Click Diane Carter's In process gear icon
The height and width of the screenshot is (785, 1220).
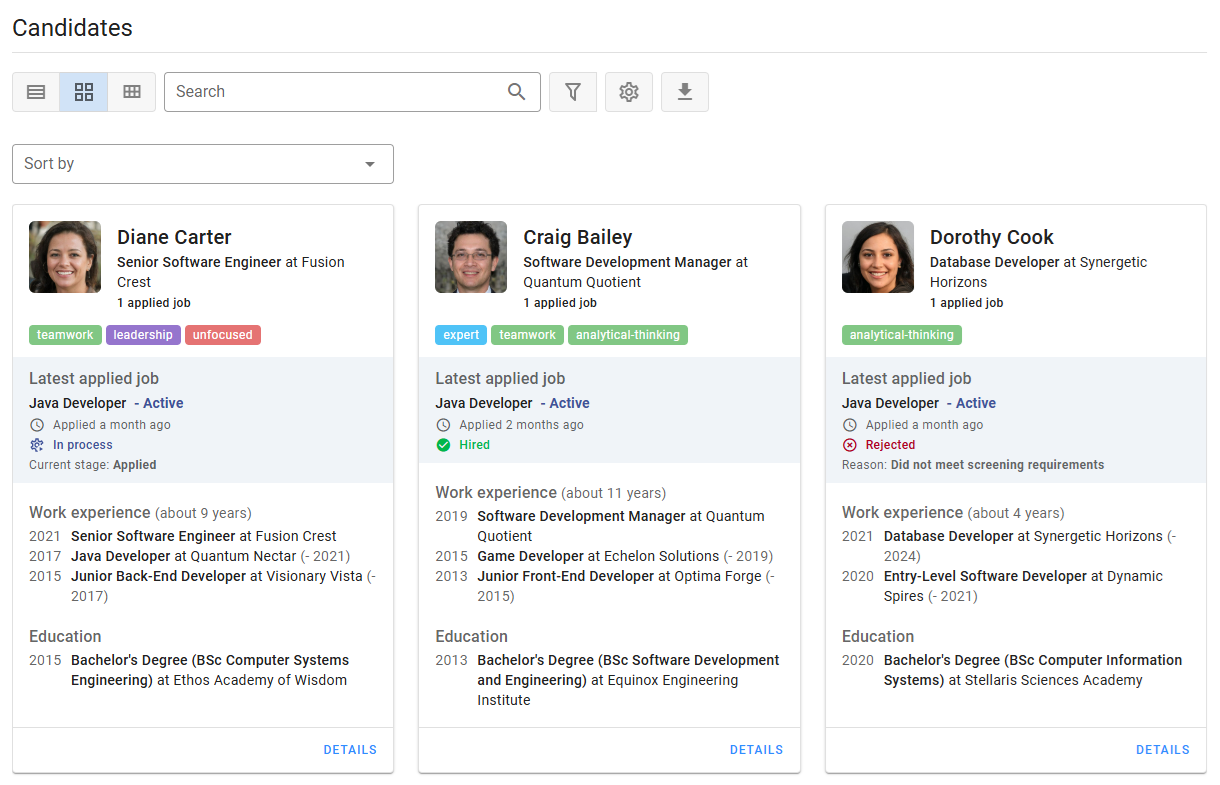tap(38, 445)
